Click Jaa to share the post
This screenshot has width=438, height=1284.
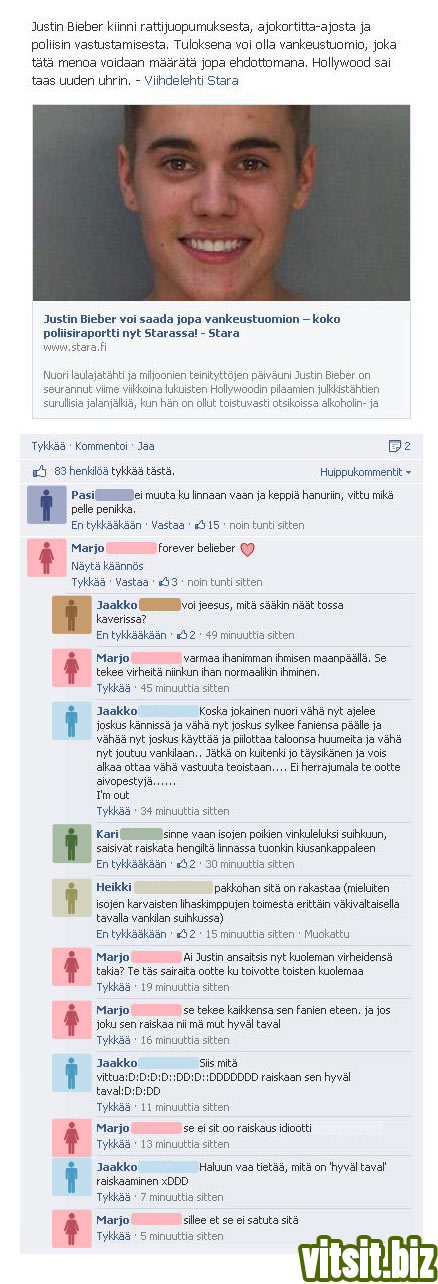(146, 446)
